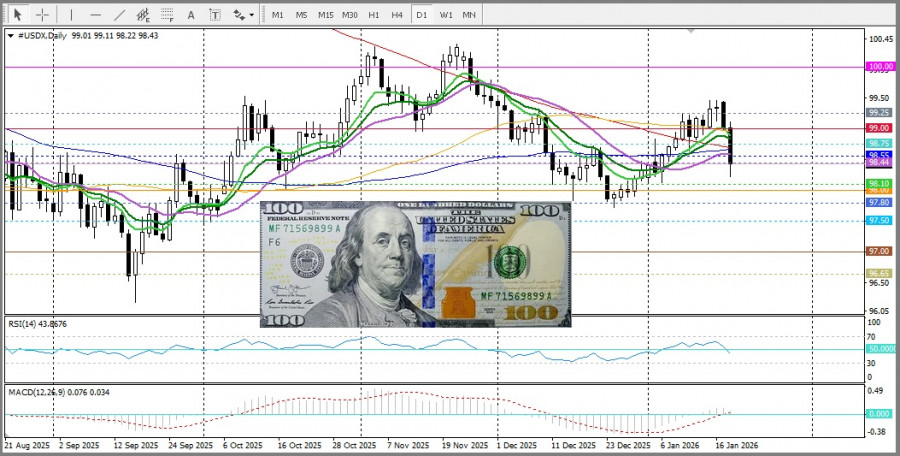900x456 pixels.
Task: Select the D1 daily timeframe
Action: click(422, 15)
